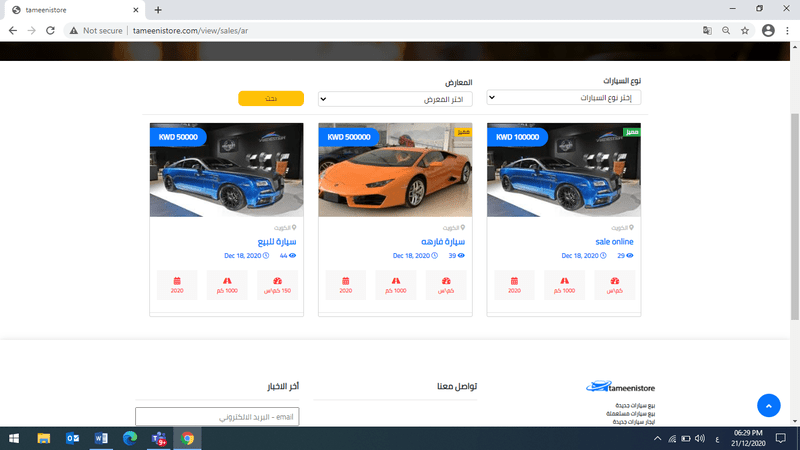The width and height of the screenshot is (800, 450).
Task: Open the KWD 50000 blue car image
Action: pos(227,169)
